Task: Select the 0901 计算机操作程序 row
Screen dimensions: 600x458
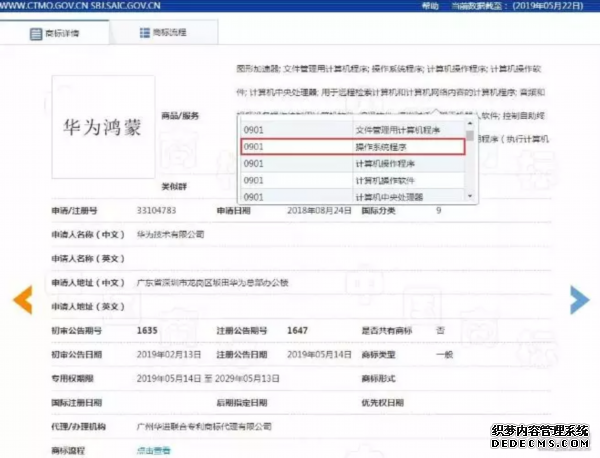Action: [x=353, y=164]
